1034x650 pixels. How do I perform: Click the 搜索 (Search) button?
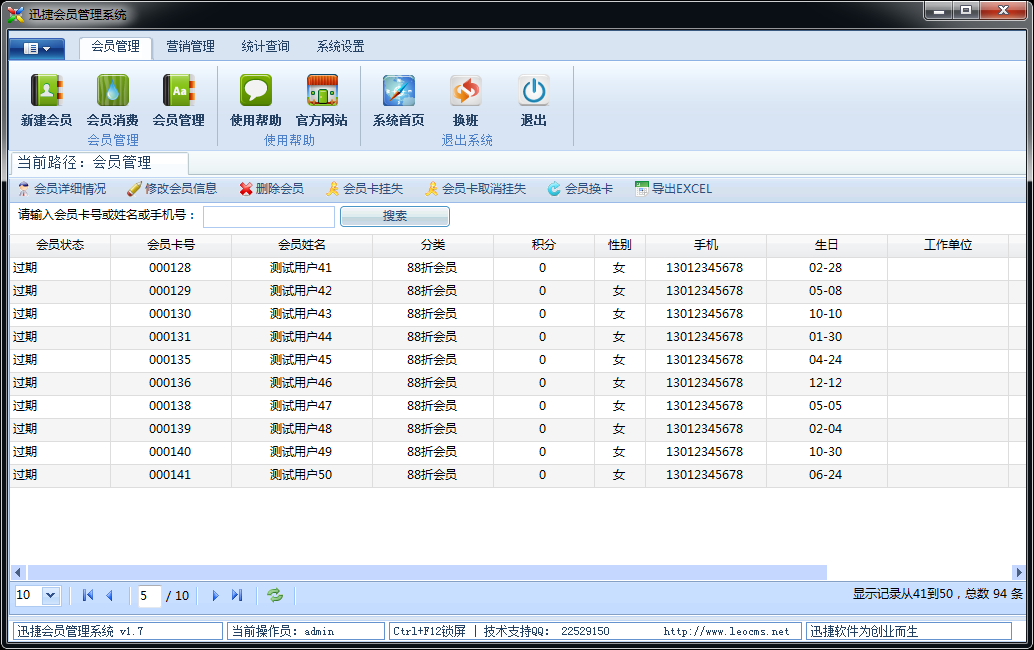coord(394,216)
